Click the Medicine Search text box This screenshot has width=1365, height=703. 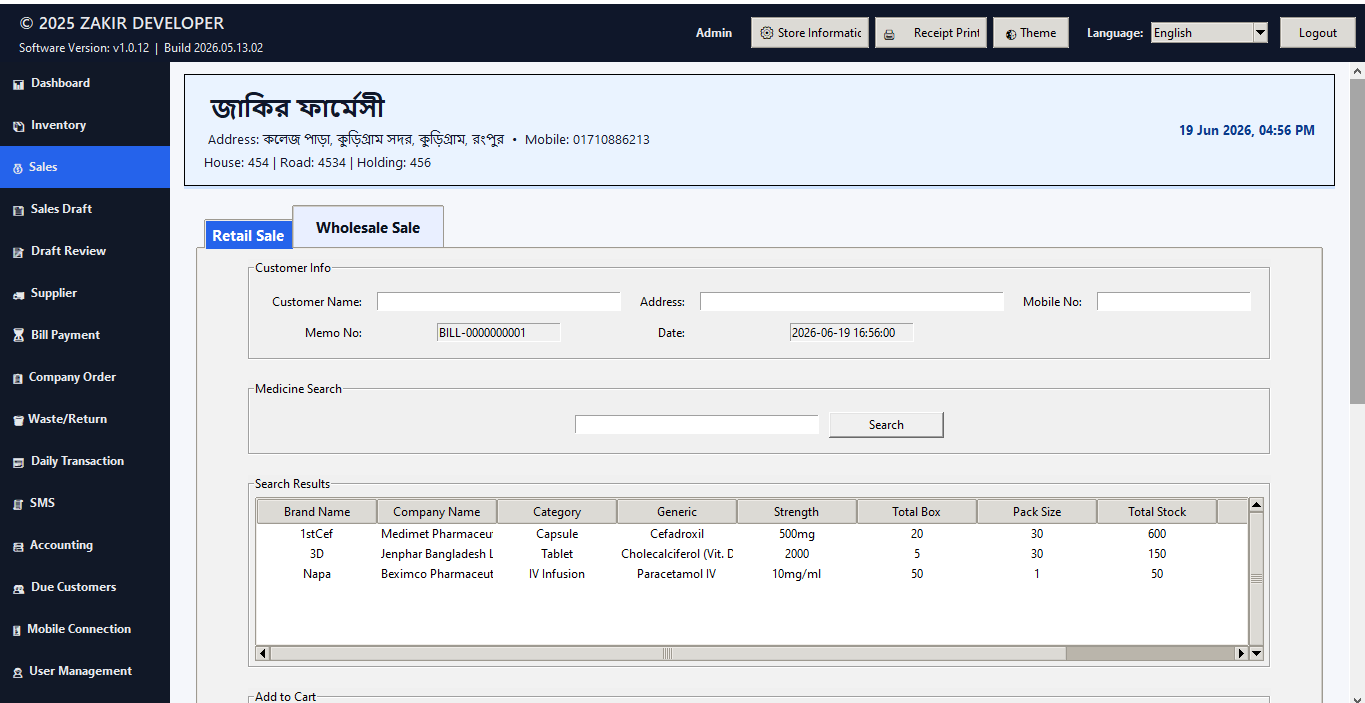tap(697, 424)
